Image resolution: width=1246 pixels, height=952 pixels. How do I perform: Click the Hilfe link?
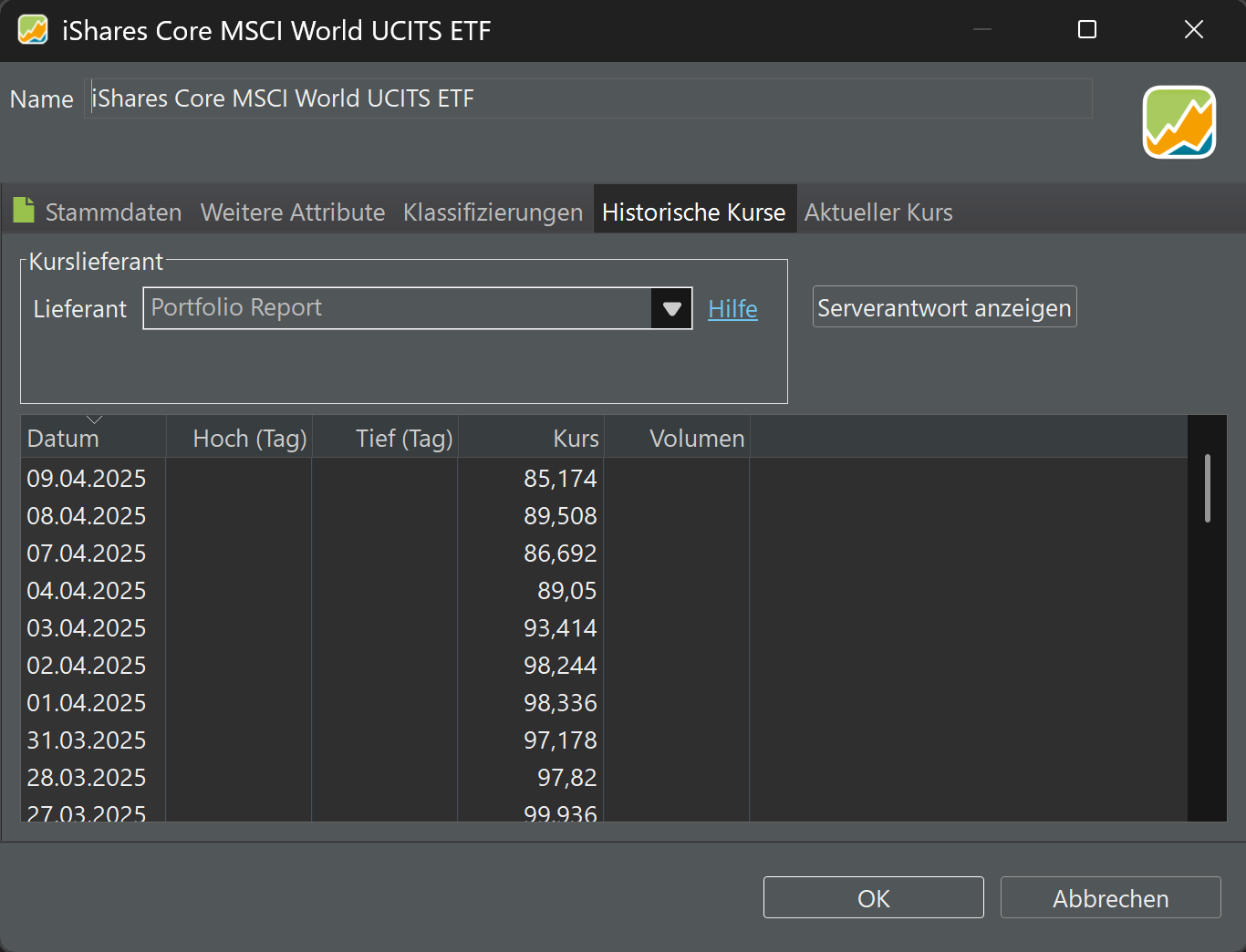tap(732, 309)
